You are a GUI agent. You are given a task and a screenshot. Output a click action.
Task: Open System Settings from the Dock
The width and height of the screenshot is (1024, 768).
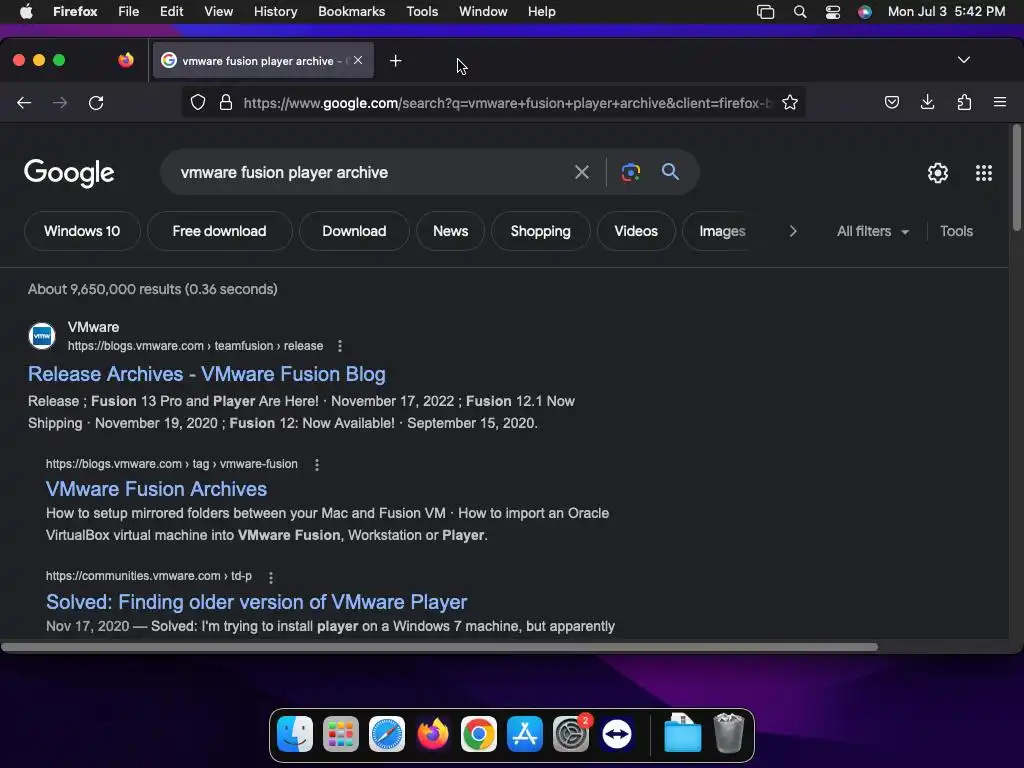coord(571,734)
